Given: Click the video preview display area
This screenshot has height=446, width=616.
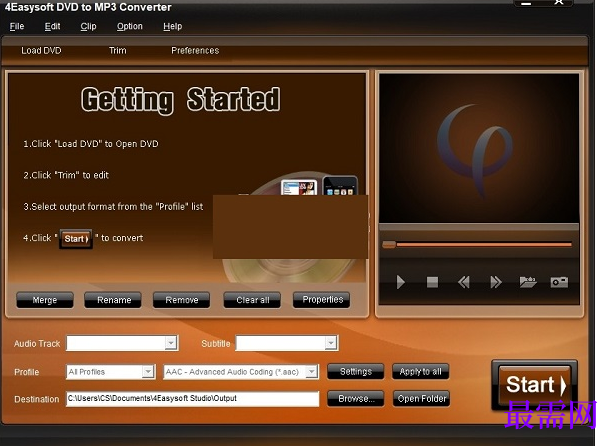Looking at the screenshot, I should [479, 148].
